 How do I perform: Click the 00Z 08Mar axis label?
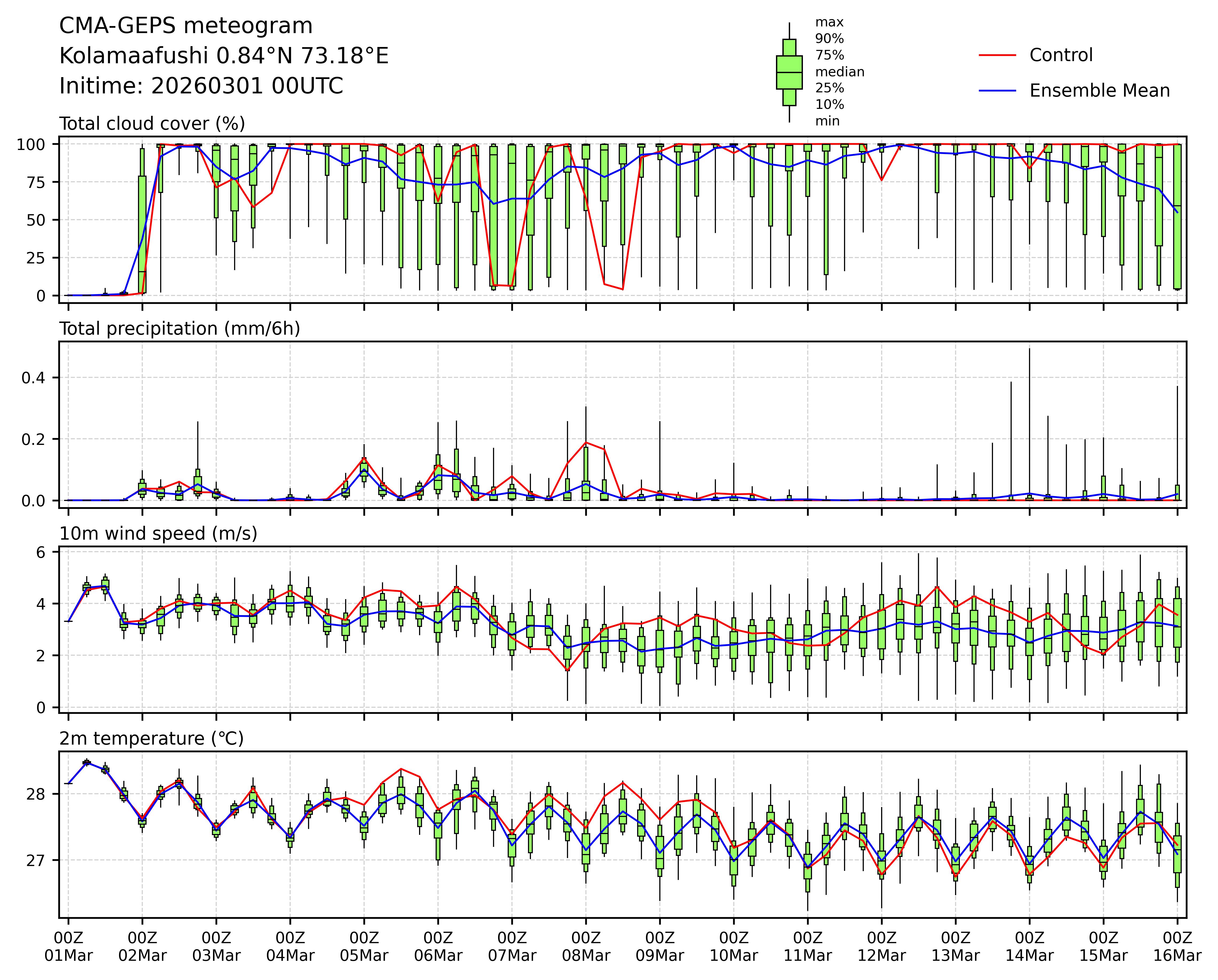[586, 947]
